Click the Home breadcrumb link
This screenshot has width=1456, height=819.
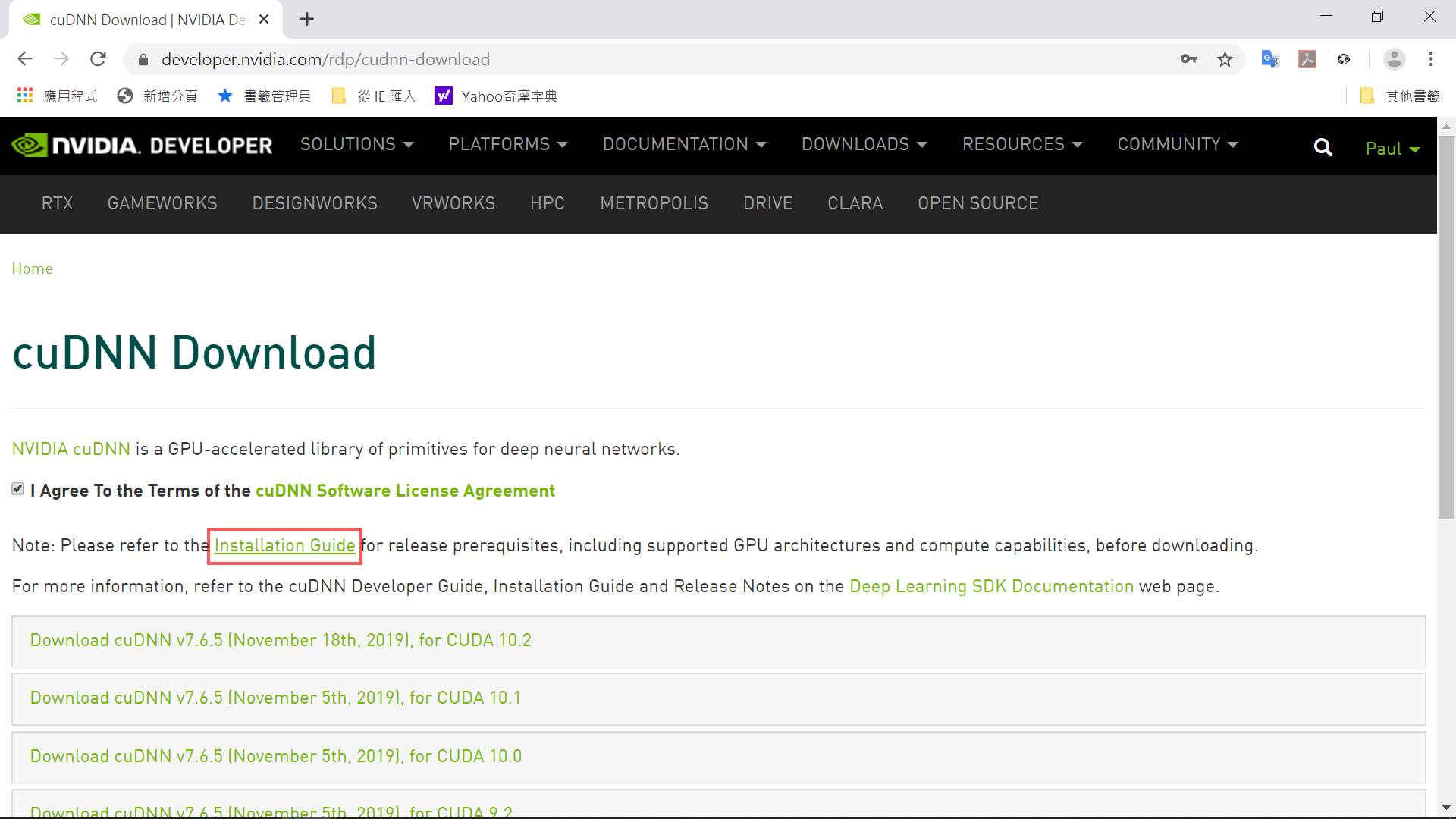(33, 268)
